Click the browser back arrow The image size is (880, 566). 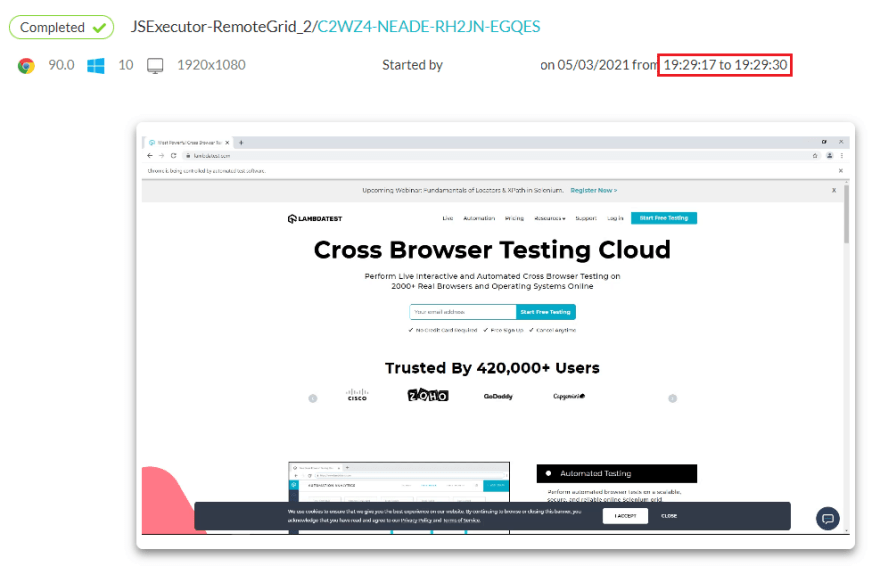click(150, 155)
